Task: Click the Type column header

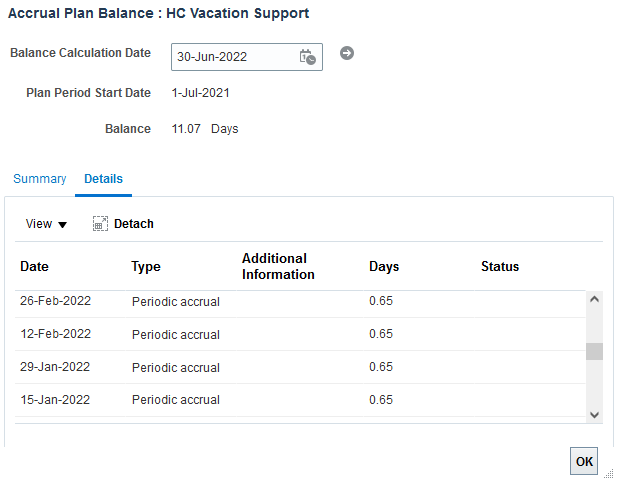Action: [146, 267]
